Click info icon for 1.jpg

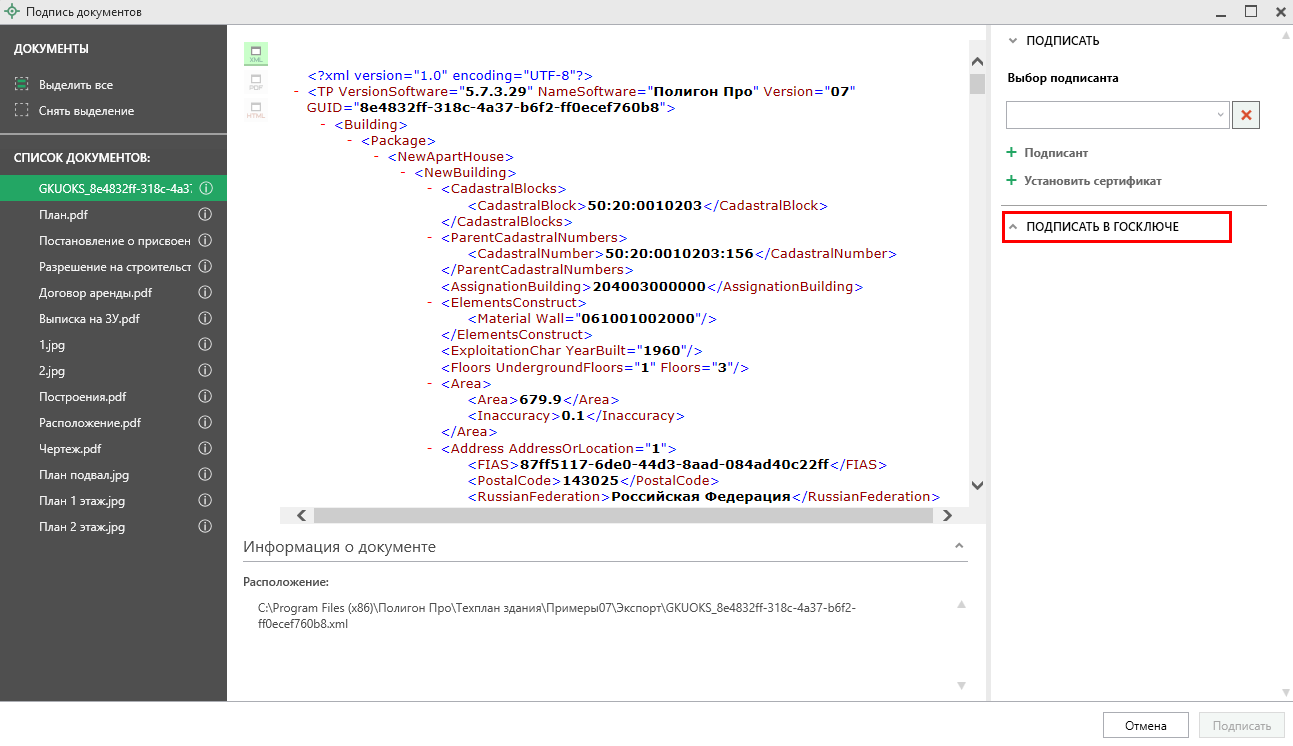[x=206, y=345]
